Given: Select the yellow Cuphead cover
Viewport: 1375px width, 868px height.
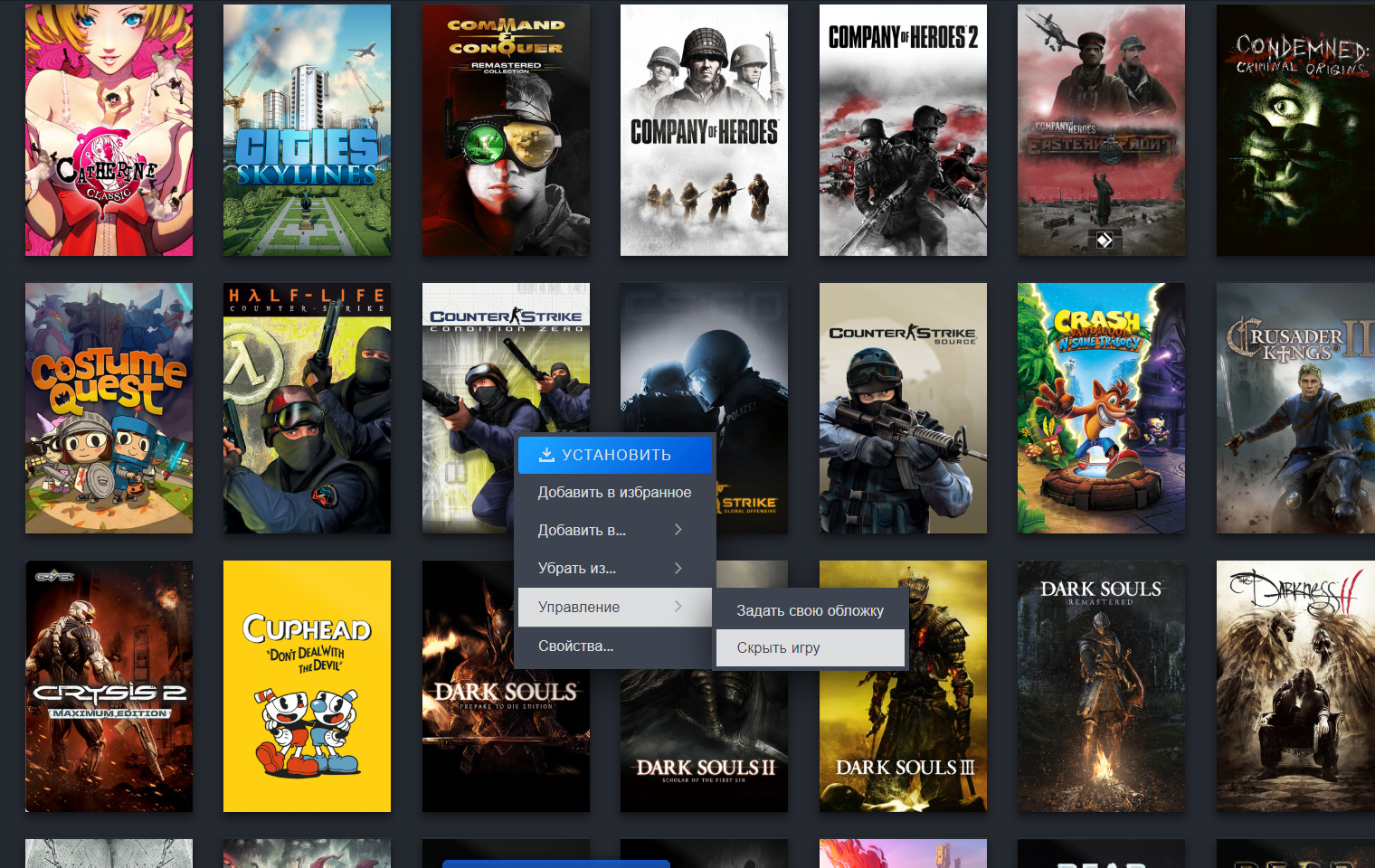Looking at the screenshot, I should pos(307,686).
